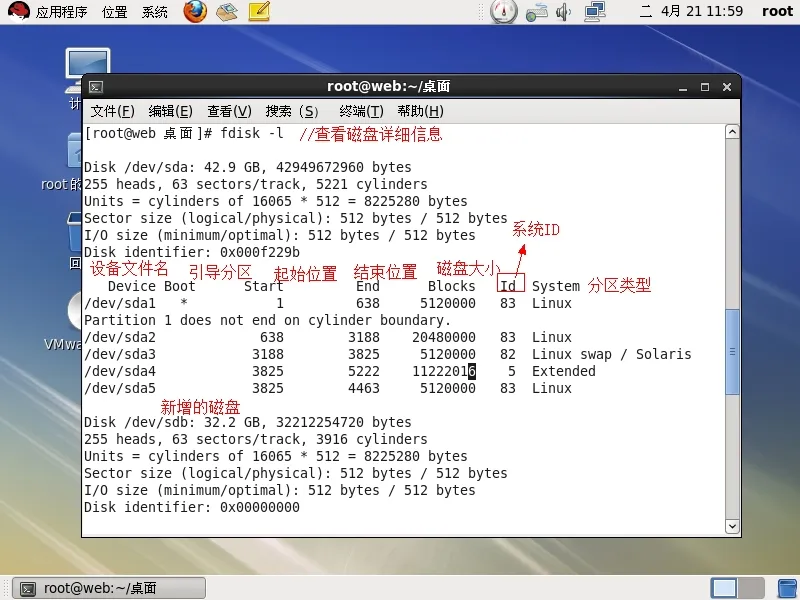The width and height of the screenshot is (800, 600).
Task: Click the terminal scrollbar up arrow
Action: pyautogui.click(x=732, y=132)
